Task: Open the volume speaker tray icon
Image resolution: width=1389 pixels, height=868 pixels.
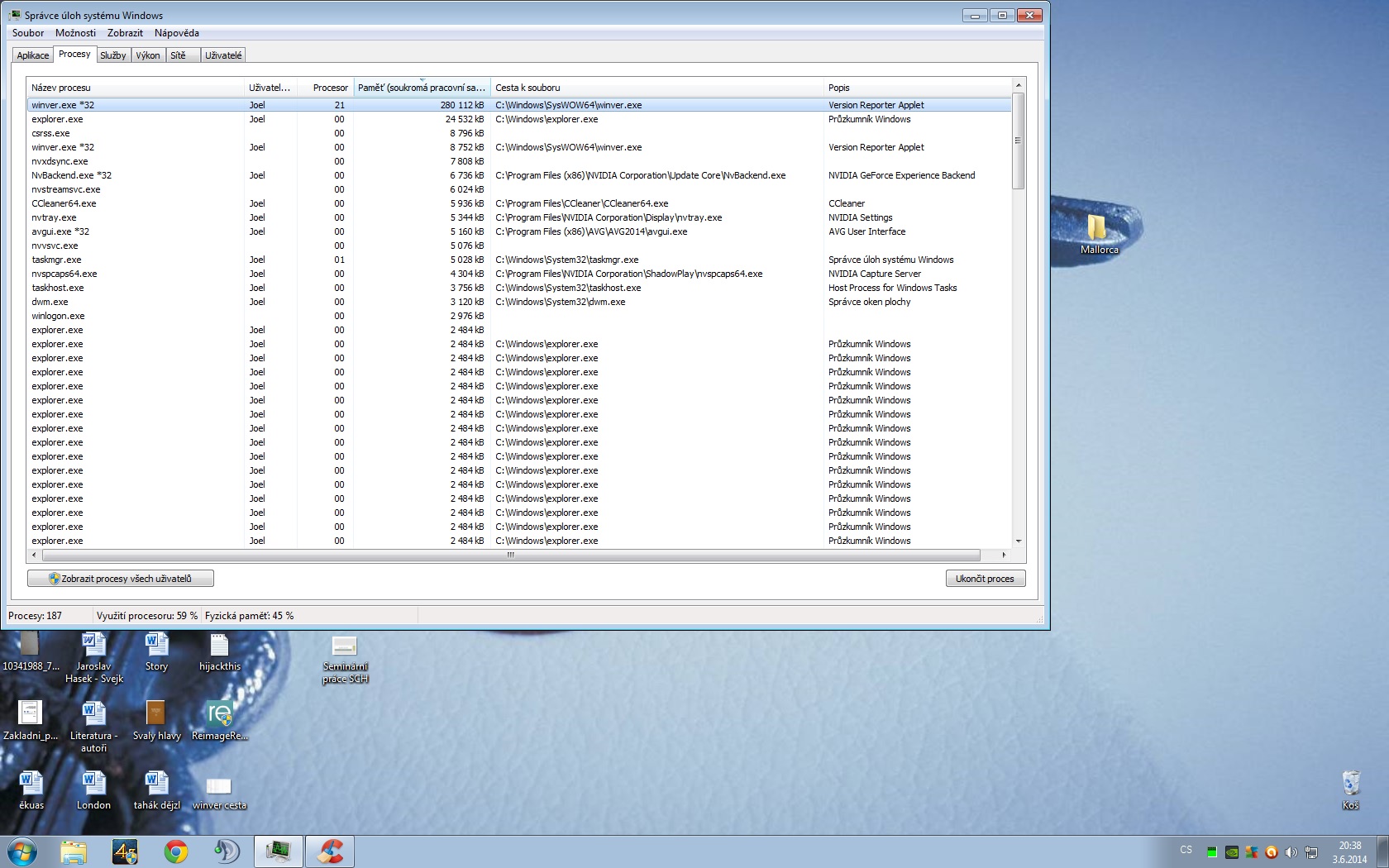Action: 1291,852
